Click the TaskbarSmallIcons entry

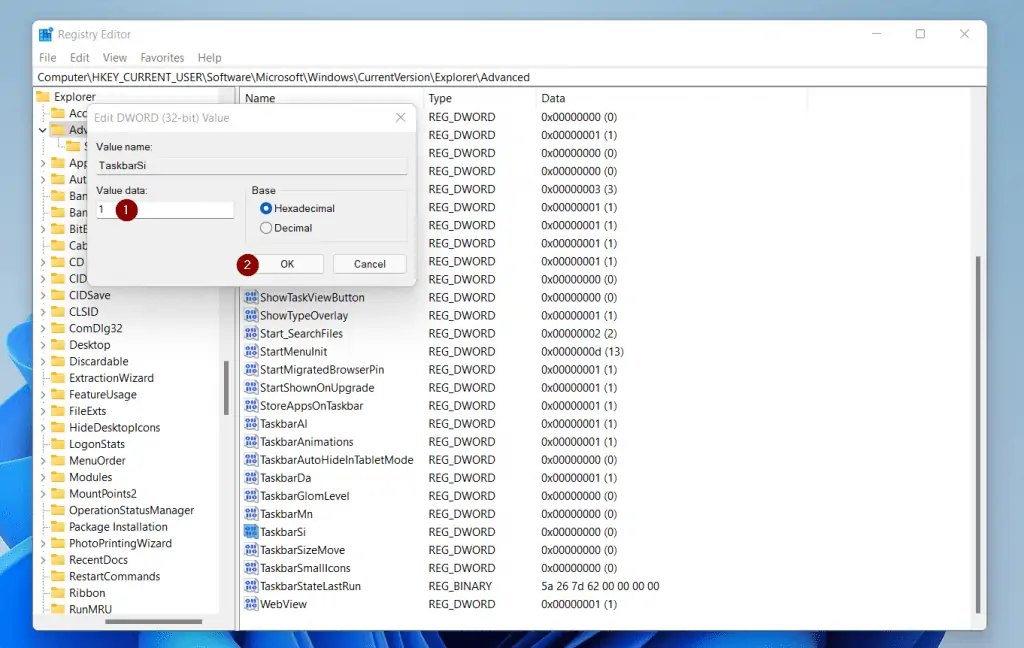click(x=306, y=568)
